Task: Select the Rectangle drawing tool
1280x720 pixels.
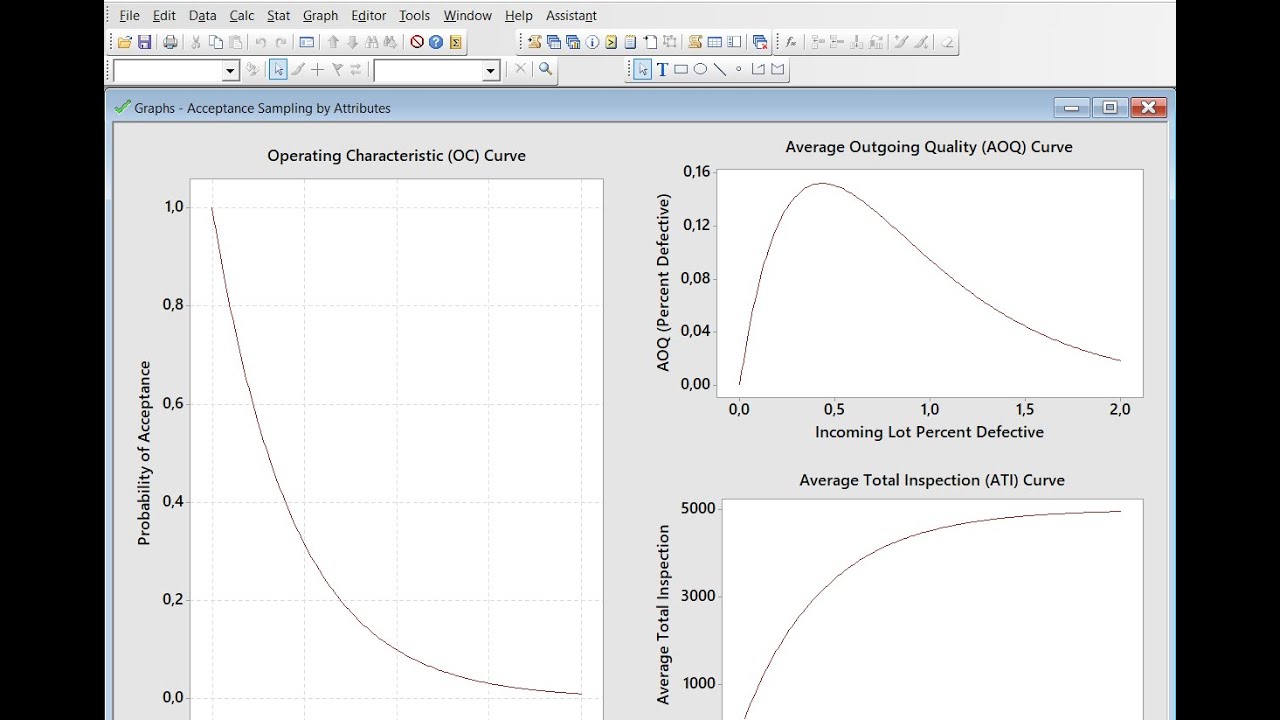Action: coord(681,69)
